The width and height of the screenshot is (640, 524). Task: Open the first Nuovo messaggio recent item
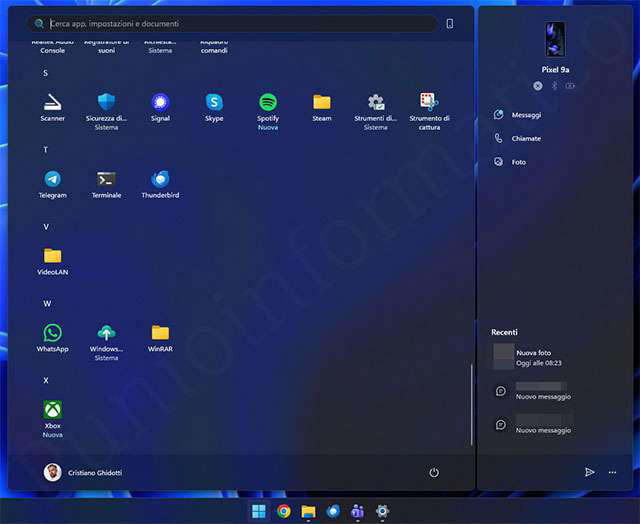533,391
